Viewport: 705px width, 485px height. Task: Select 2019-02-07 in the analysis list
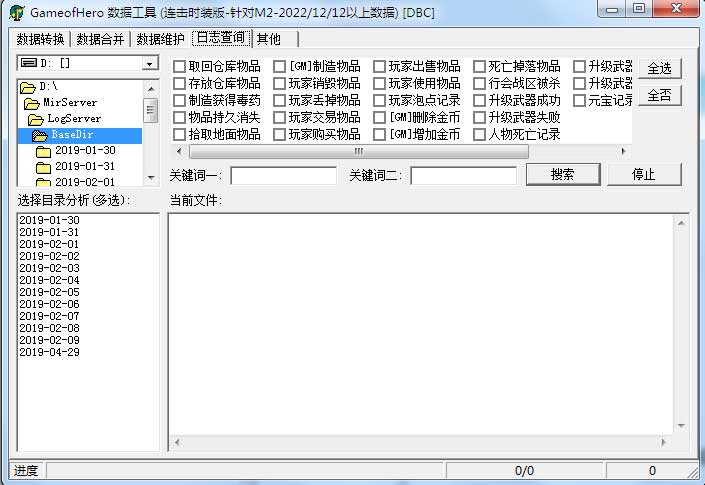pos(49,316)
